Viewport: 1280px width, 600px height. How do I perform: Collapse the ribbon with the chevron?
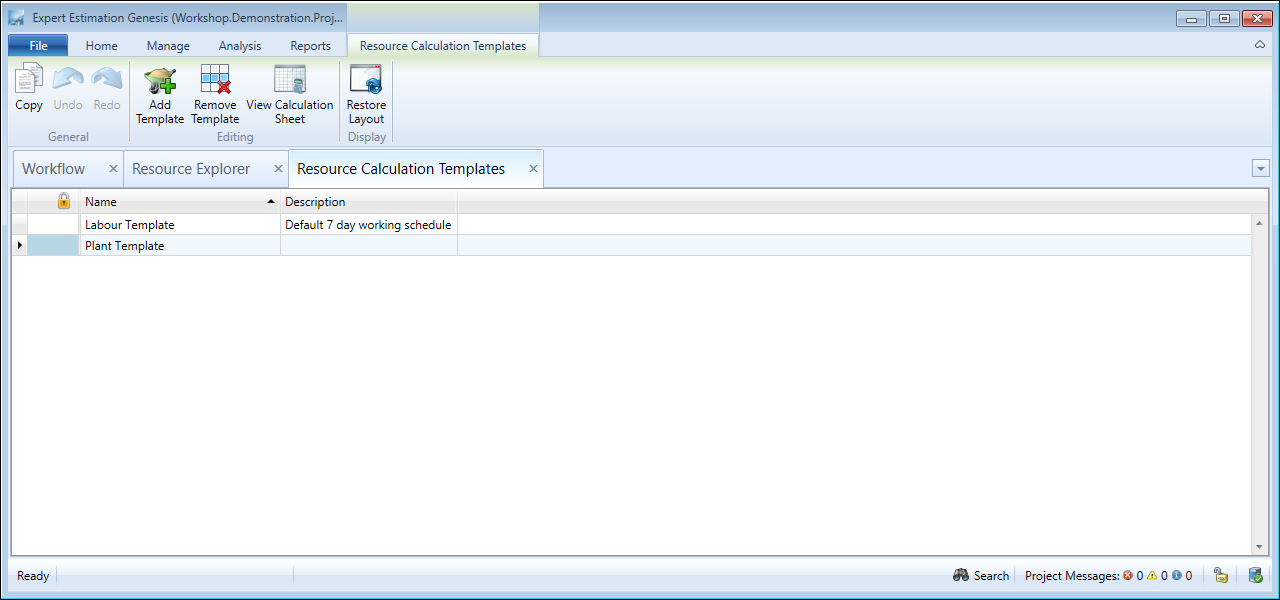tap(1260, 45)
